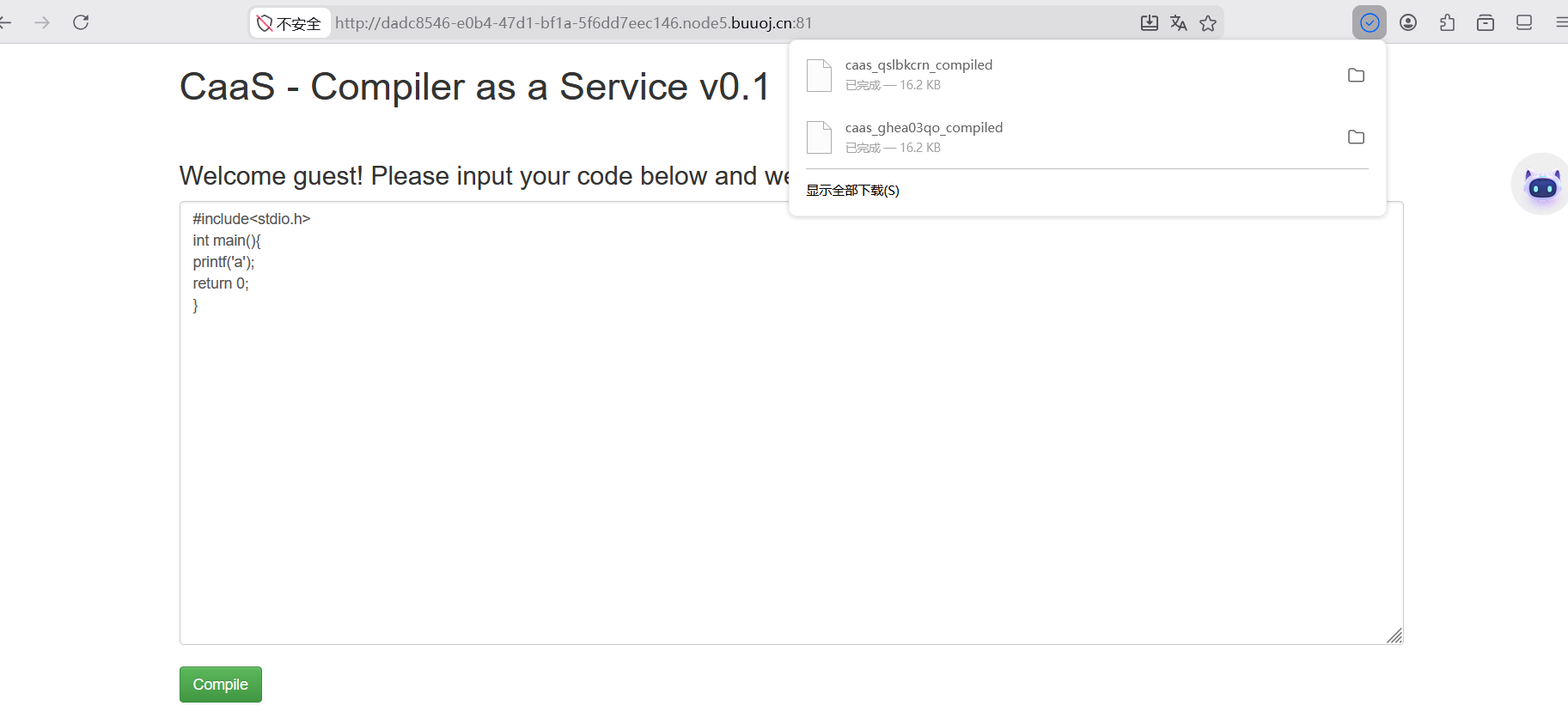The image size is (1568, 712).
Task: Click the browser back arrow
Action: click(5, 22)
